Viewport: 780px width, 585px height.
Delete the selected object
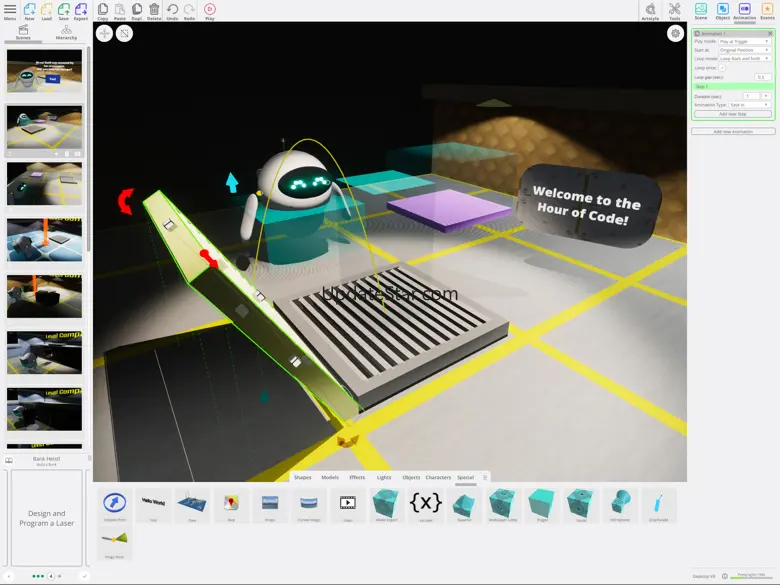(x=154, y=11)
